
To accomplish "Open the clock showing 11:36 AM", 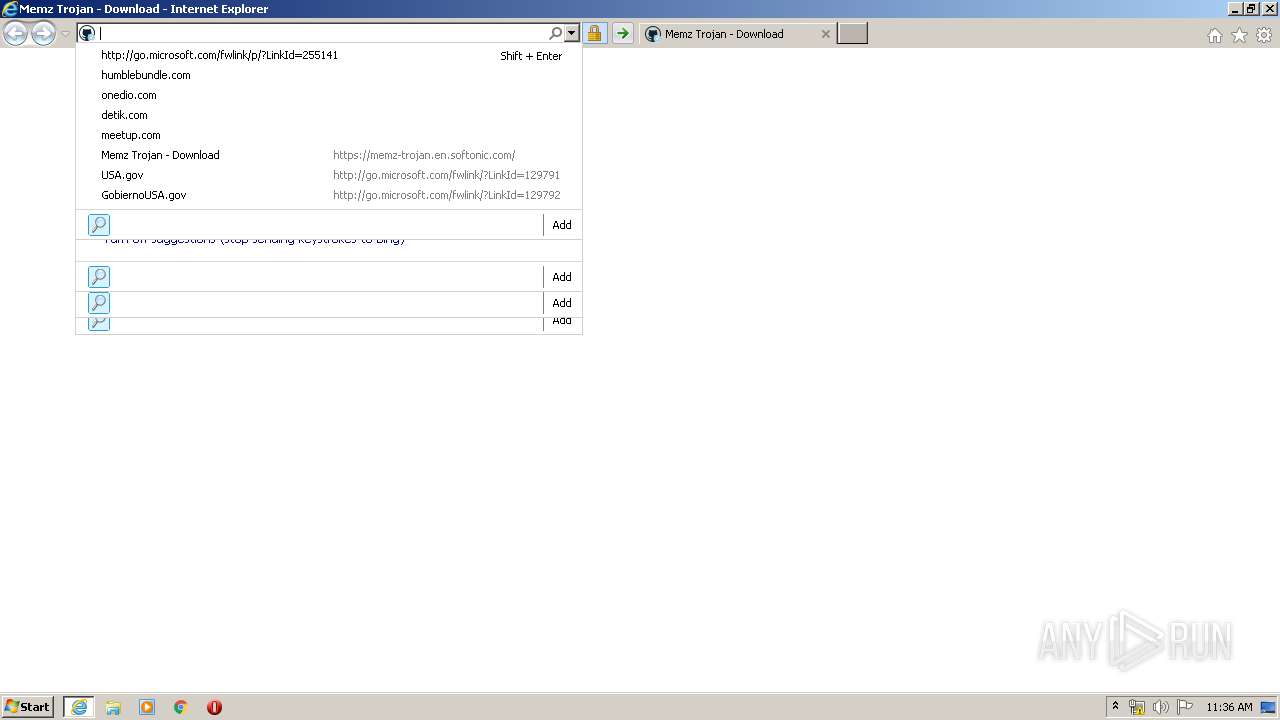I will 1229,707.
